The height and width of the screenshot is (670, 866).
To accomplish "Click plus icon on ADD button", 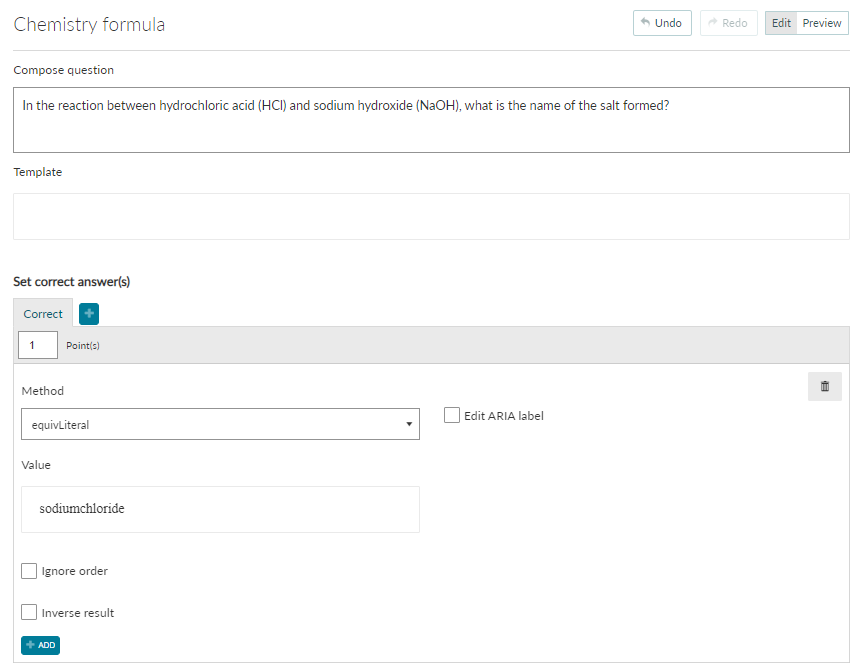I will [30, 645].
